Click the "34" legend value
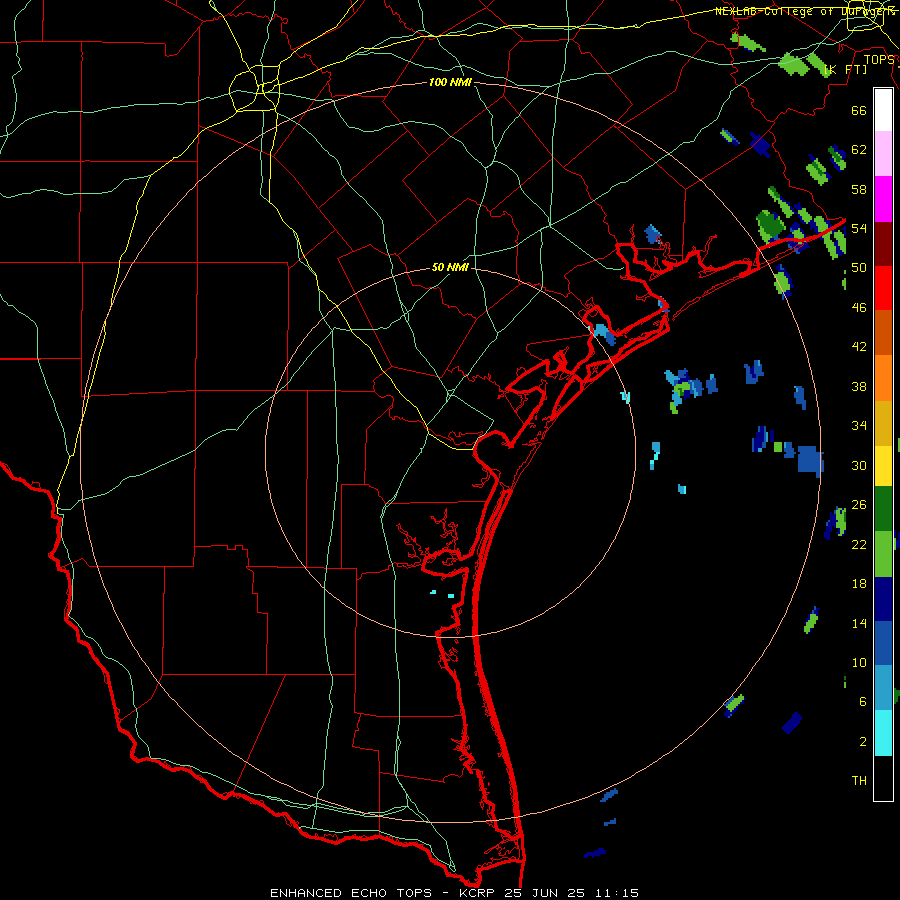900x900 pixels. (859, 426)
